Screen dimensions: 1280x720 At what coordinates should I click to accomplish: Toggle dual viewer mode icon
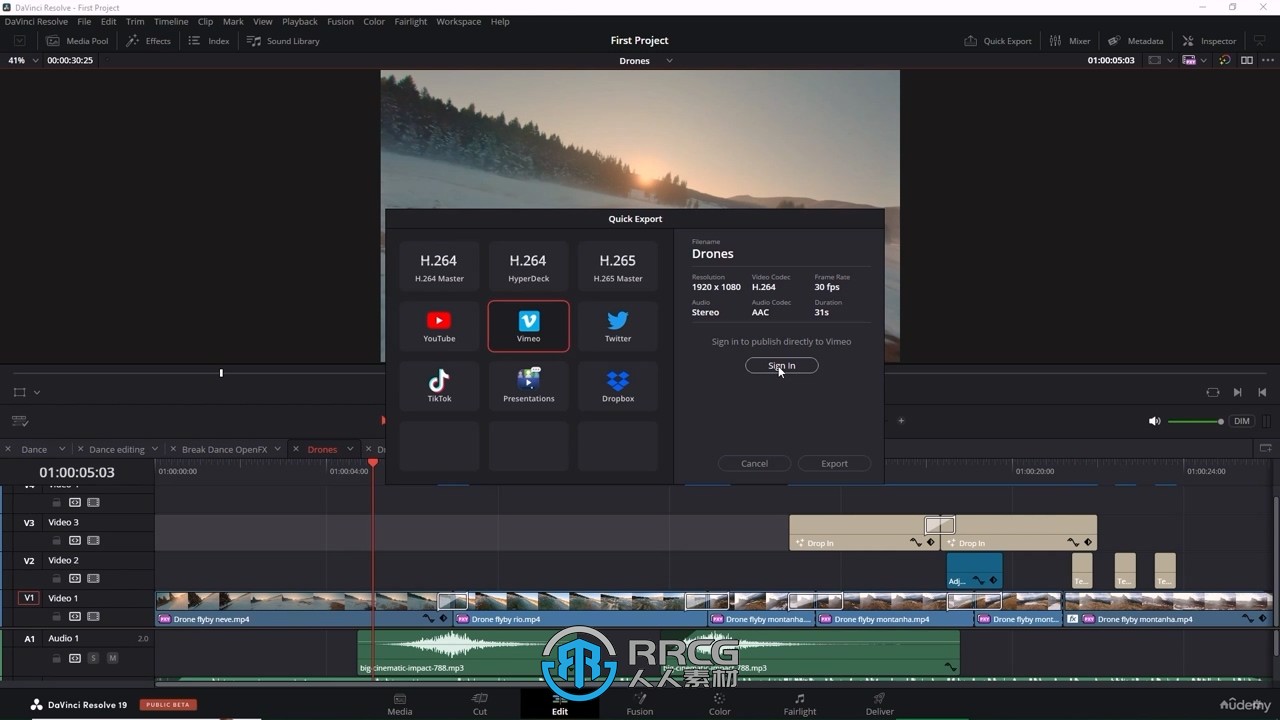(x=1247, y=61)
